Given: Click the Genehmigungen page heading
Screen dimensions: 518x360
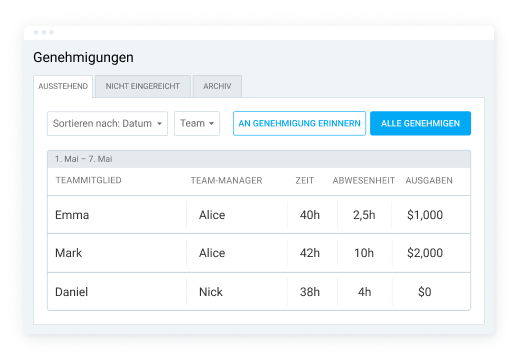Looking at the screenshot, I should (x=83, y=57).
